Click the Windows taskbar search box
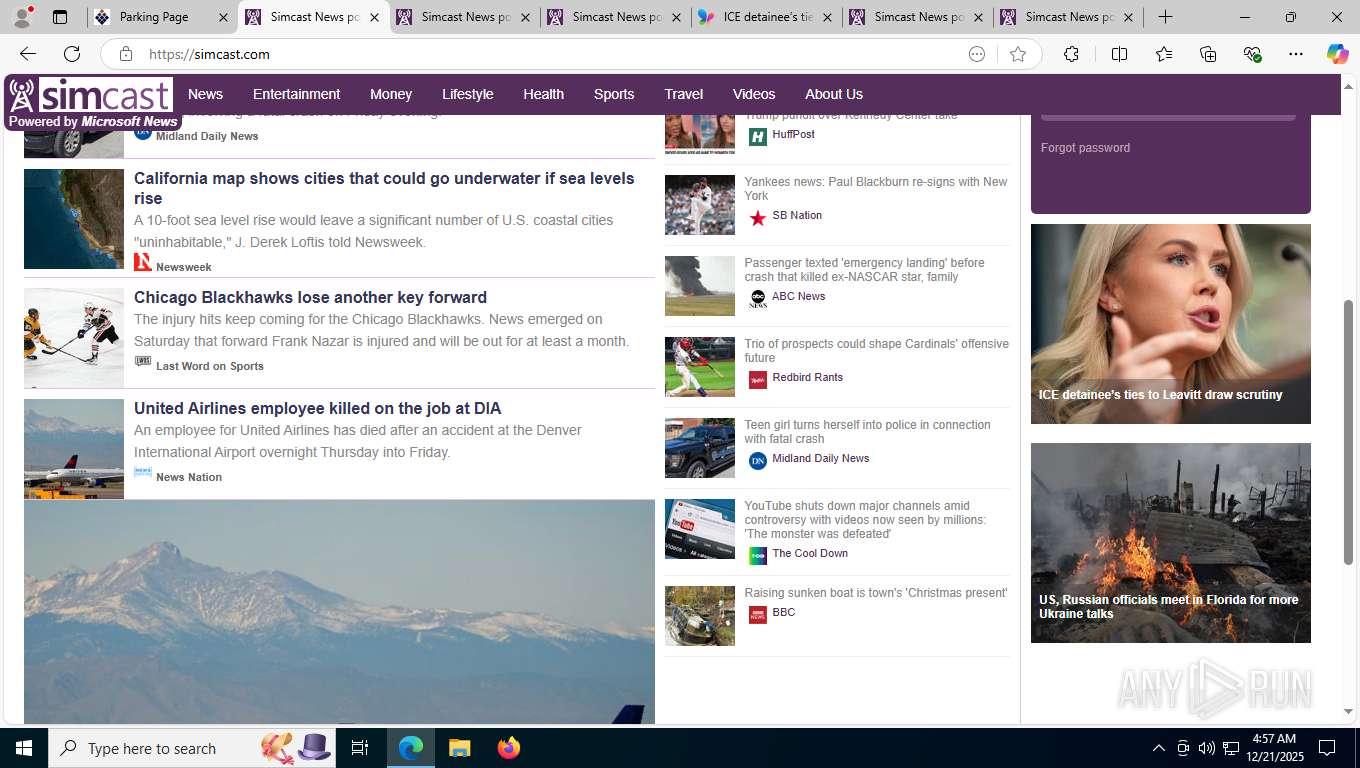Viewport: 1360px width, 768px height. (190, 748)
